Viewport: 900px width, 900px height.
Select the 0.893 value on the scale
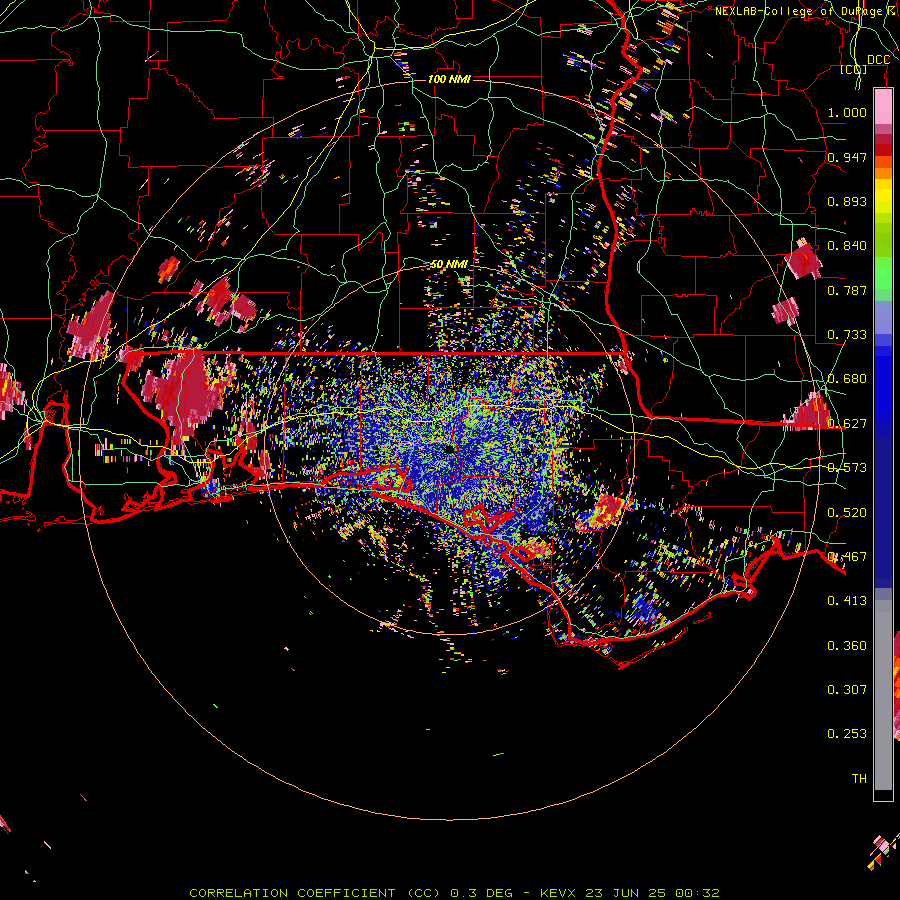tap(847, 201)
